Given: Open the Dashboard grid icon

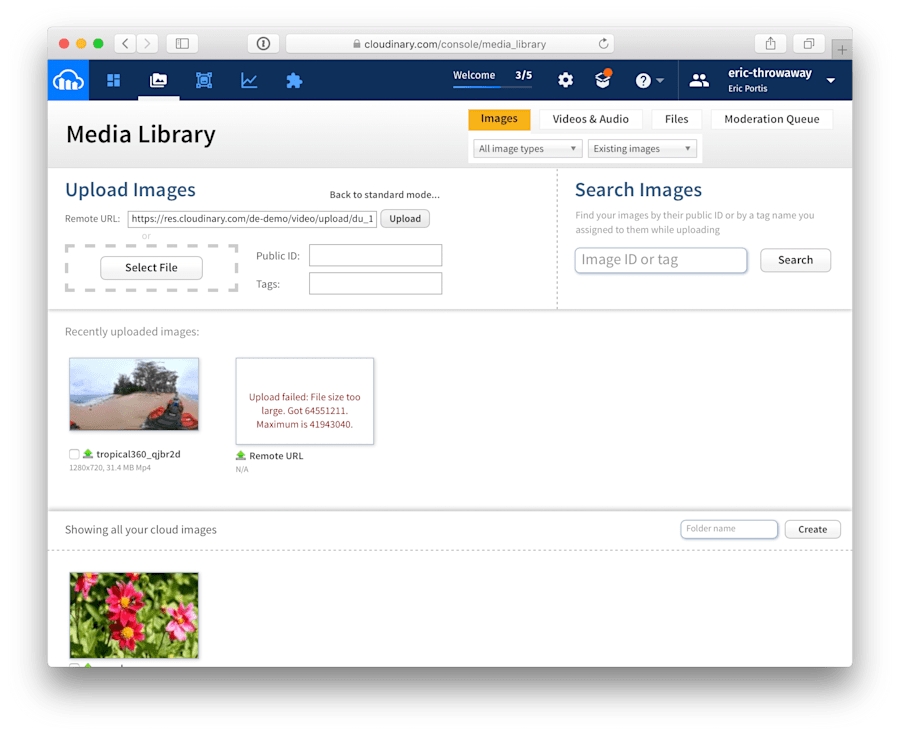Looking at the screenshot, I should (x=114, y=80).
